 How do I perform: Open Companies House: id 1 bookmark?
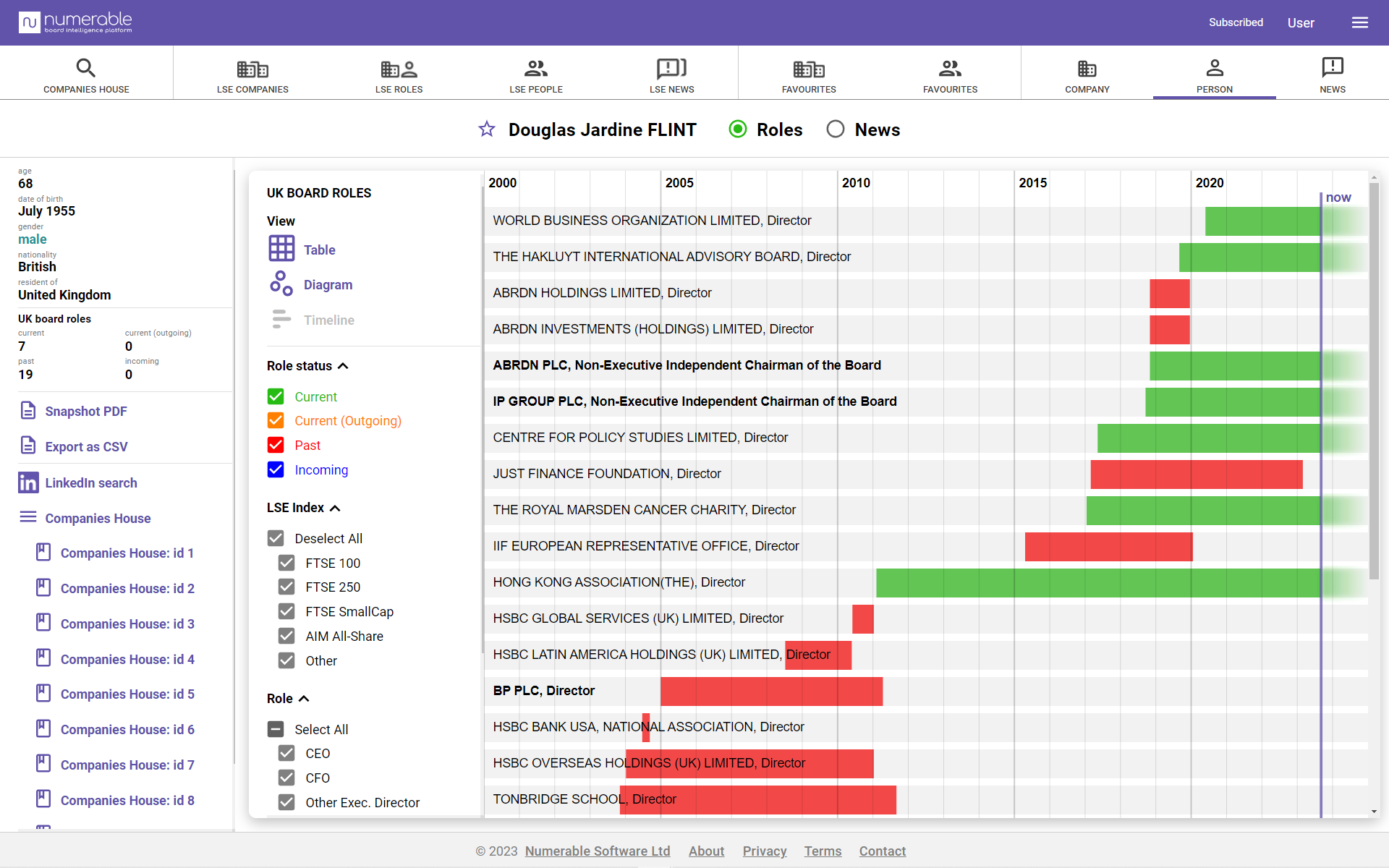[43, 552]
